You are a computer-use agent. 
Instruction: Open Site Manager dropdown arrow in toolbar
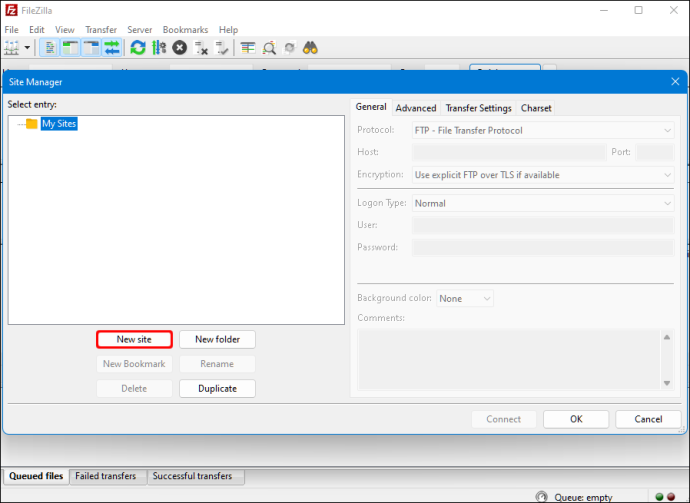tap(27, 48)
